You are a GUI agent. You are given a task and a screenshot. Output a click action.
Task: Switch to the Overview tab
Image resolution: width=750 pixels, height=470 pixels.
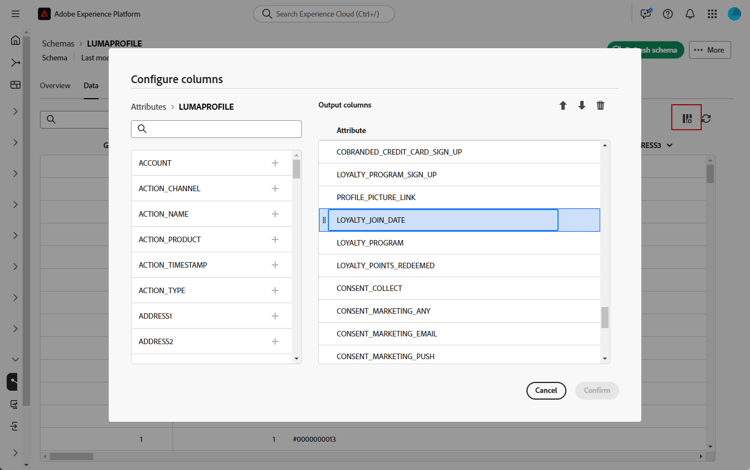click(x=55, y=86)
